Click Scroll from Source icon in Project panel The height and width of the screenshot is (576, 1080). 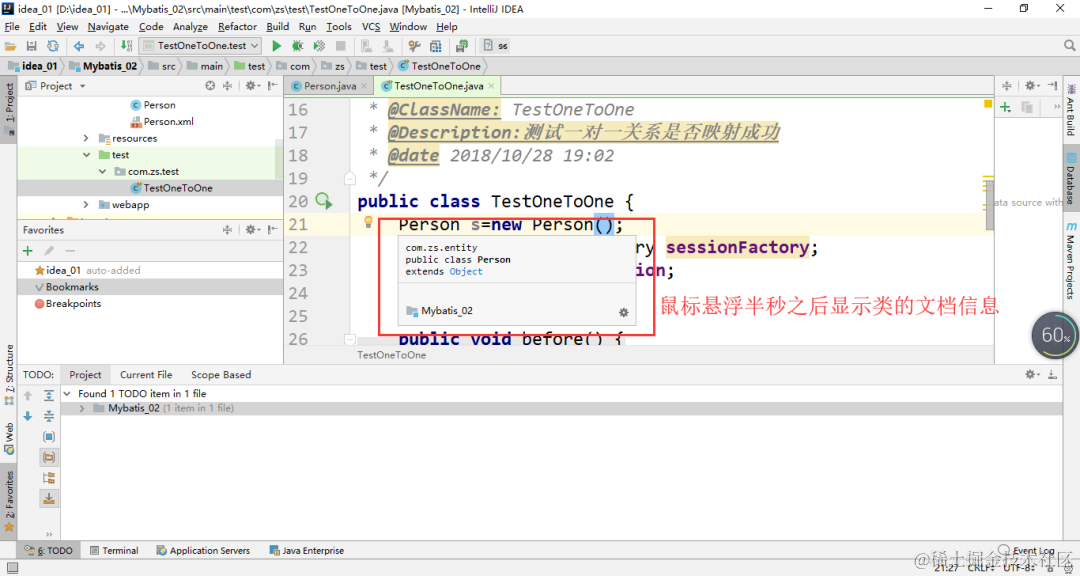[210, 86]
